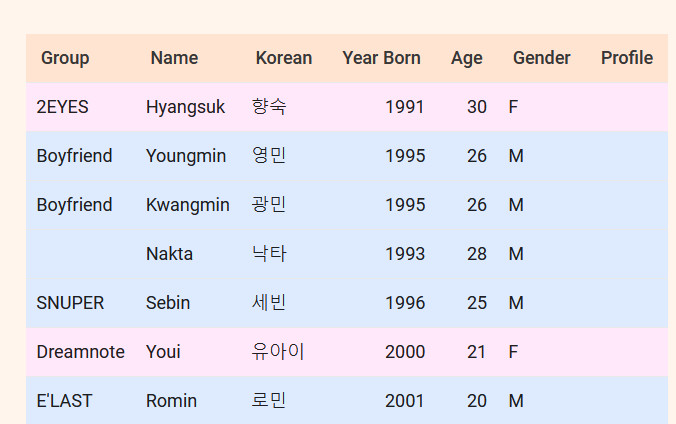
Task: Click the Profile column header
Action: [626, 58]
